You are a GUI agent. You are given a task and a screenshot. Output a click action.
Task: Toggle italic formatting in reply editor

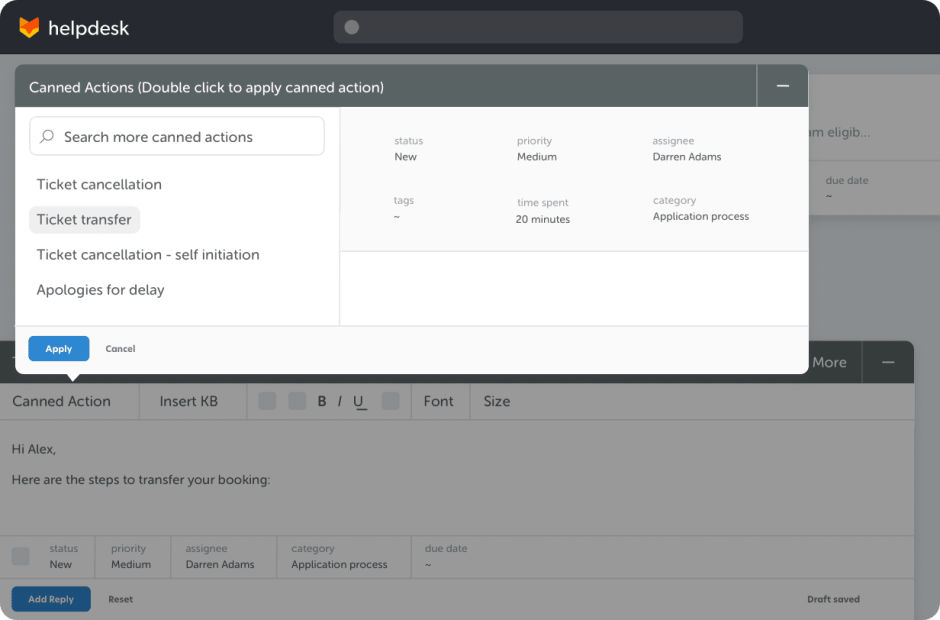[340, 401]
